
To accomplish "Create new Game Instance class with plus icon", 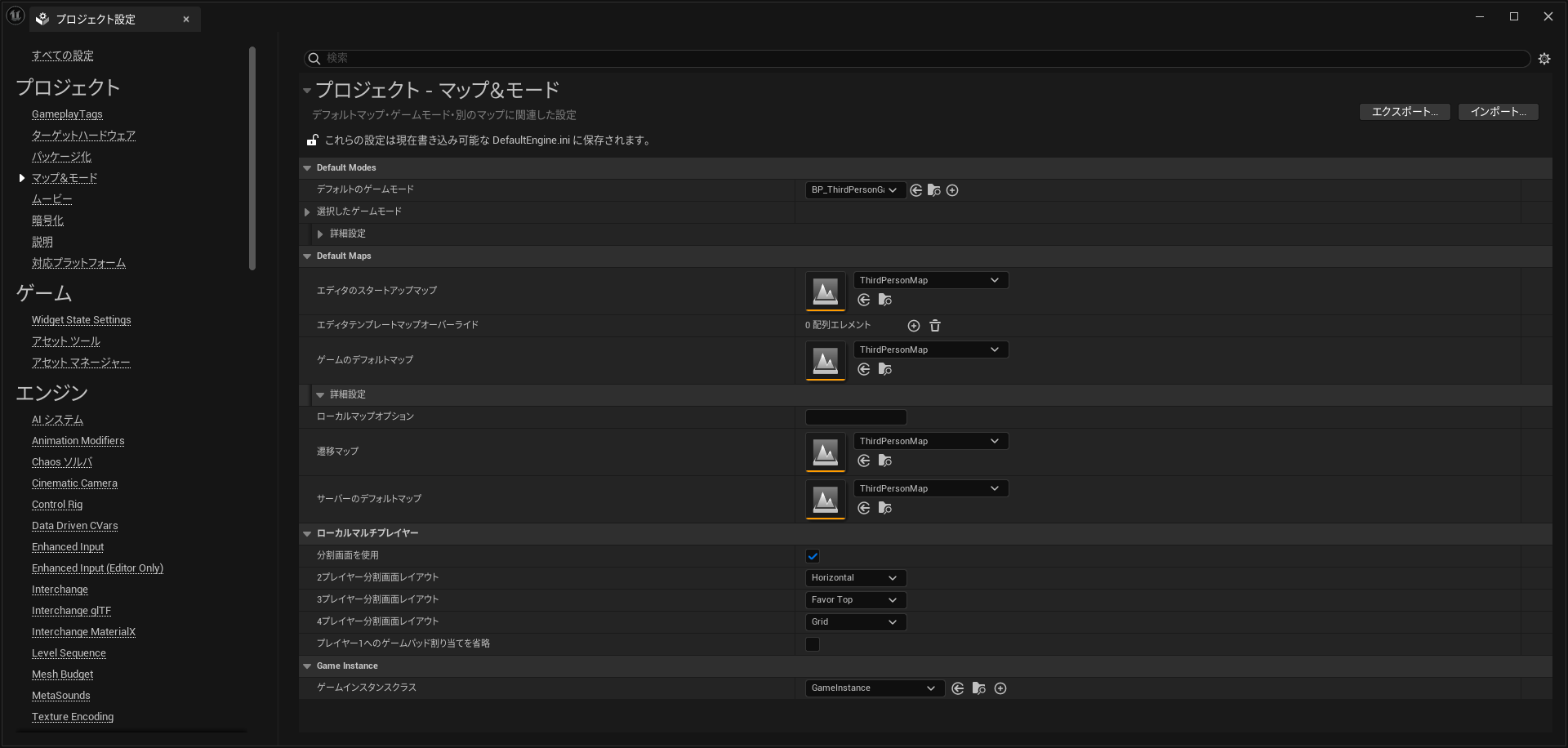I will click(x=1000, y=689).
